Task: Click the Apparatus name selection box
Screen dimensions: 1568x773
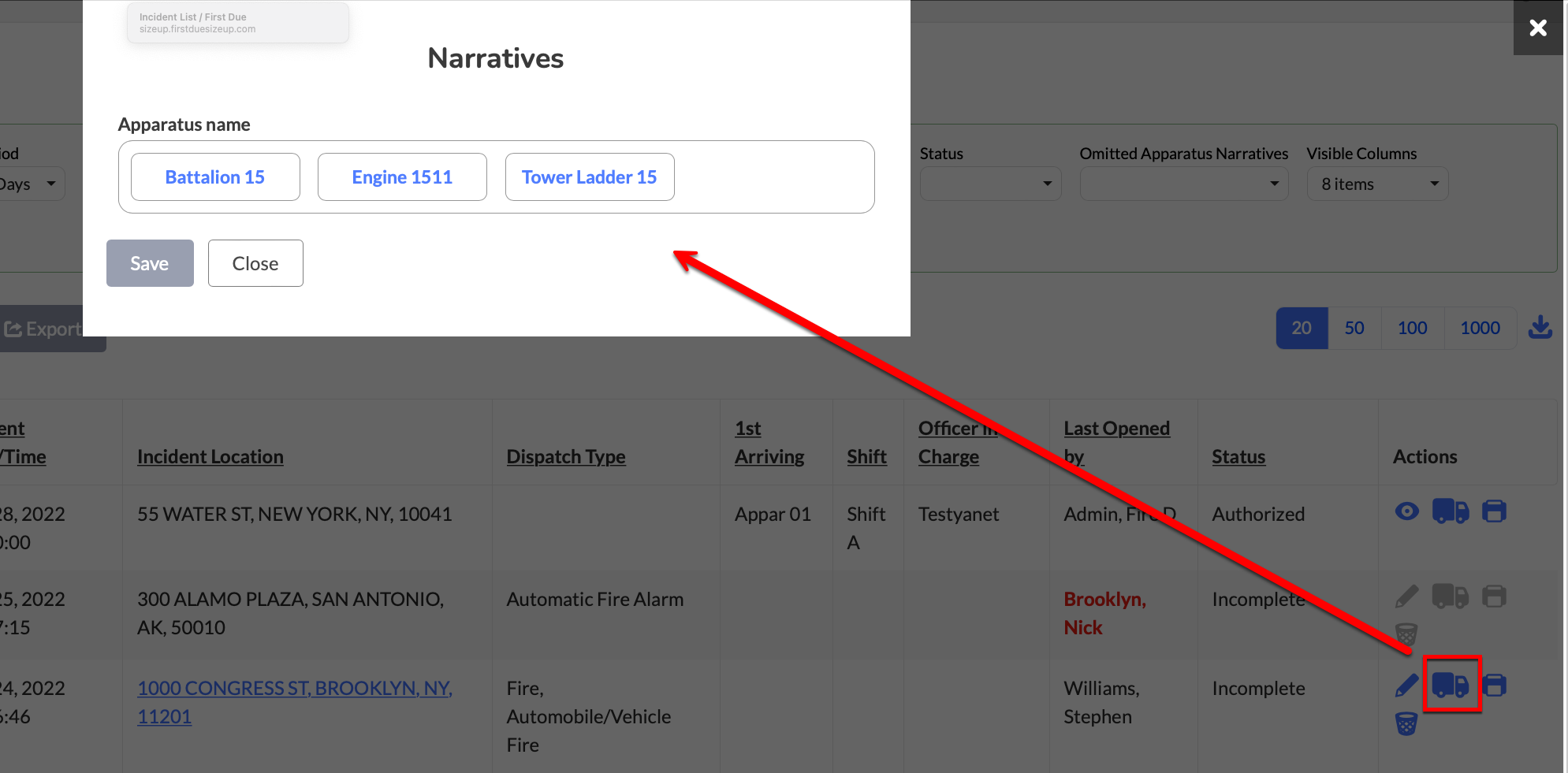Action: pyautogui.click(x=497, y=177)
